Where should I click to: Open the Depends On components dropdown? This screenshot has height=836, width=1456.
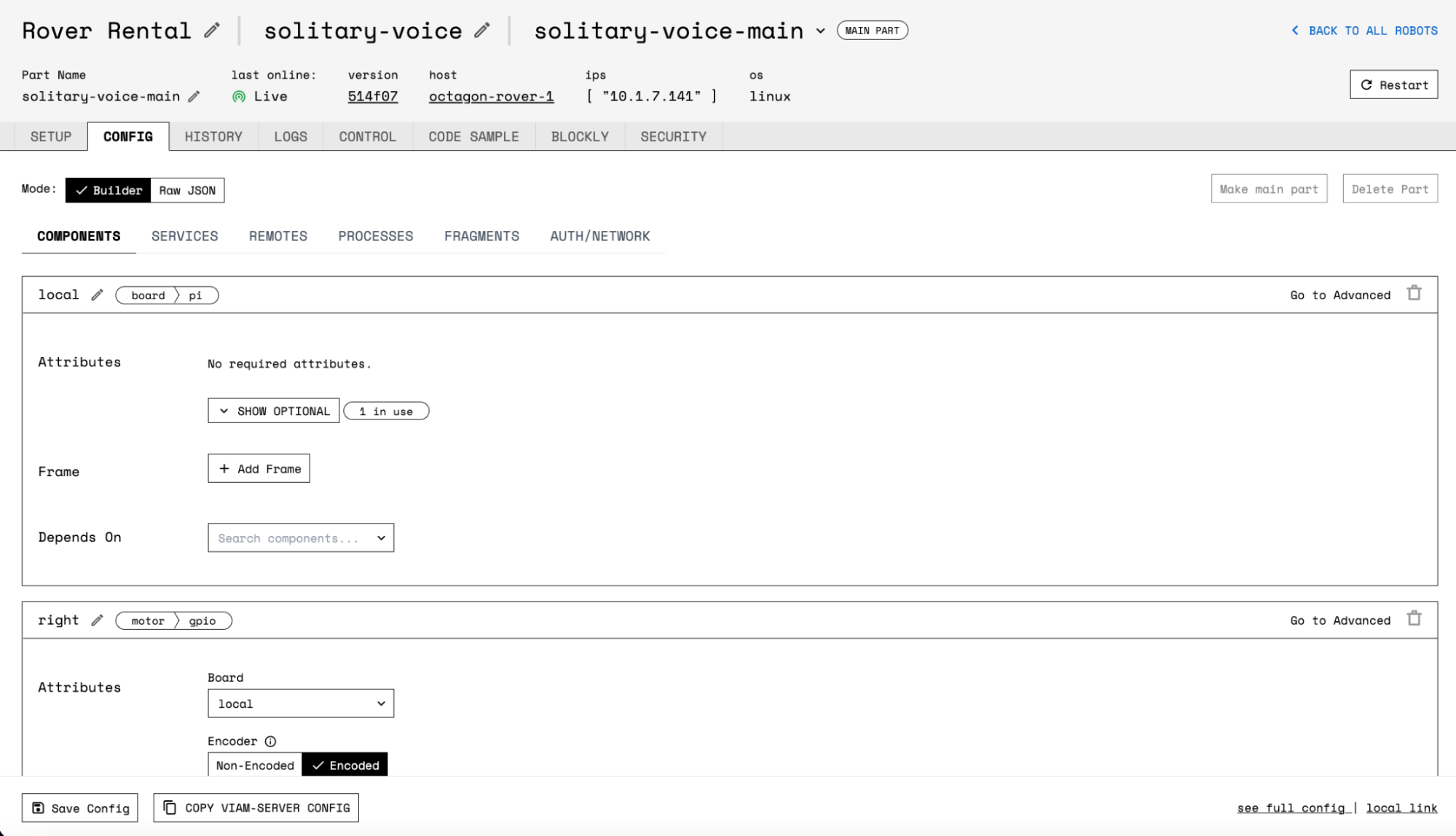(300, 537)
